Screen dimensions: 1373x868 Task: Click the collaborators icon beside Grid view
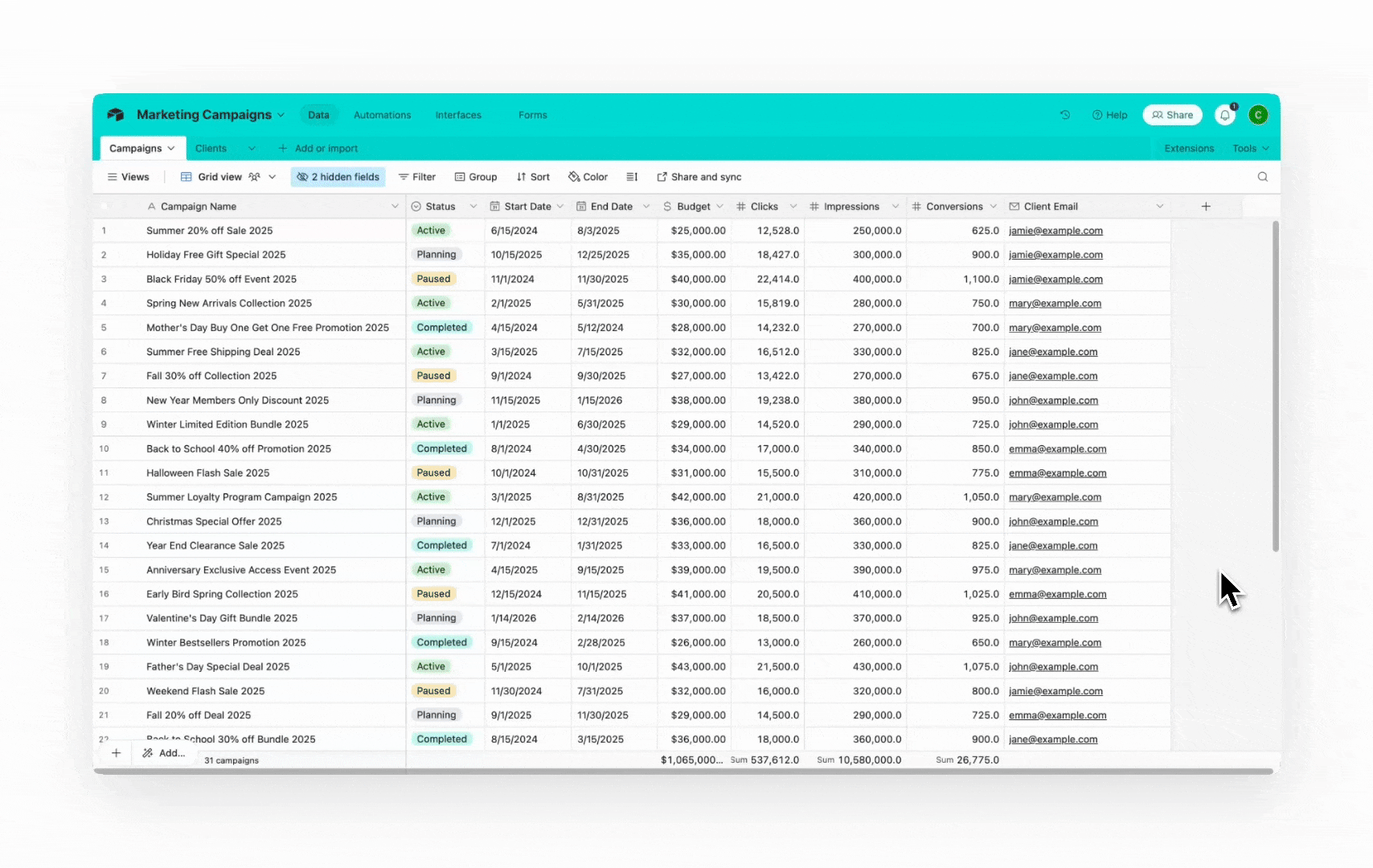[255, 177]
